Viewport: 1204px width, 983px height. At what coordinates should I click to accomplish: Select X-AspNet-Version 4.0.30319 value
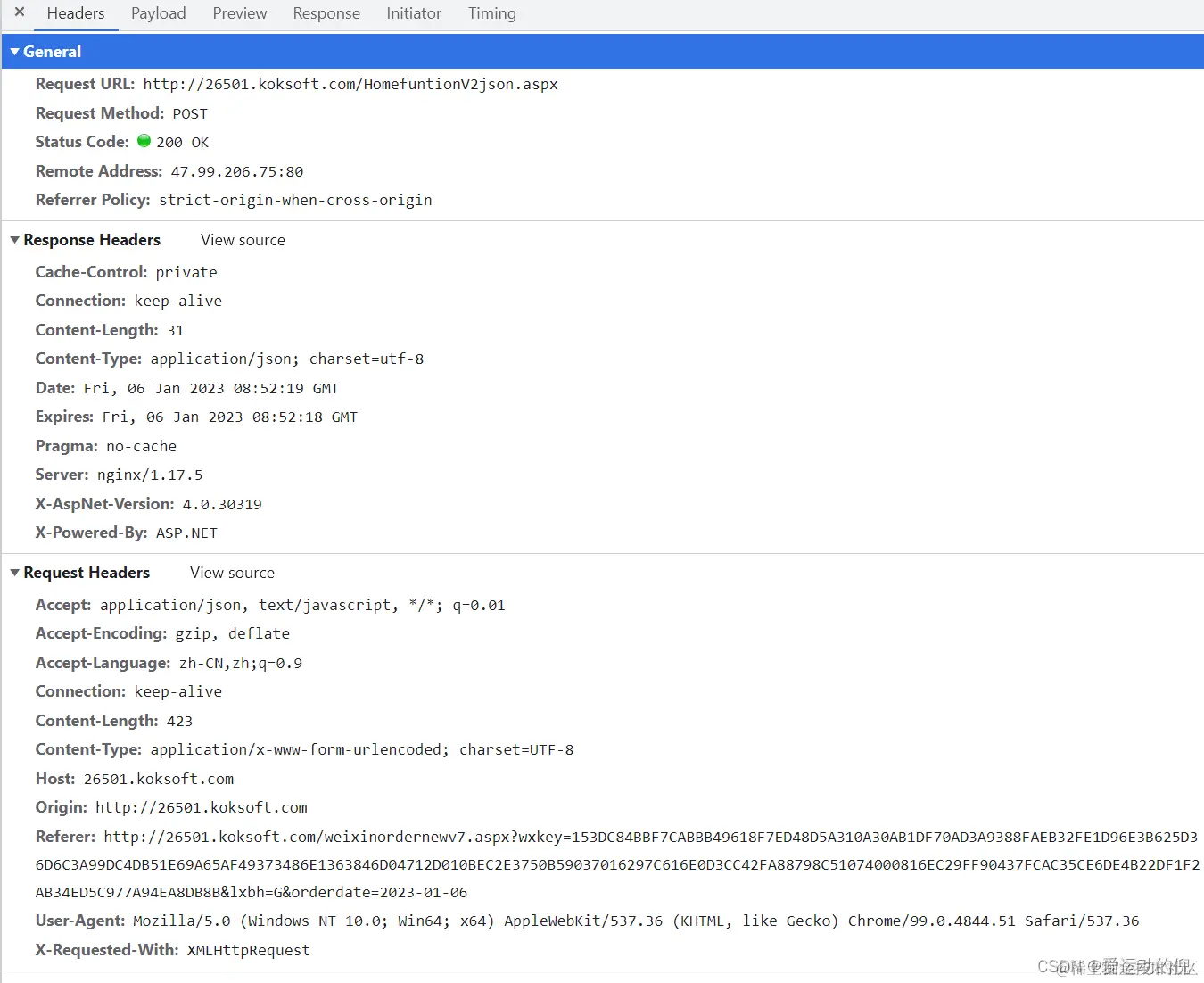[x=222, y=504]
